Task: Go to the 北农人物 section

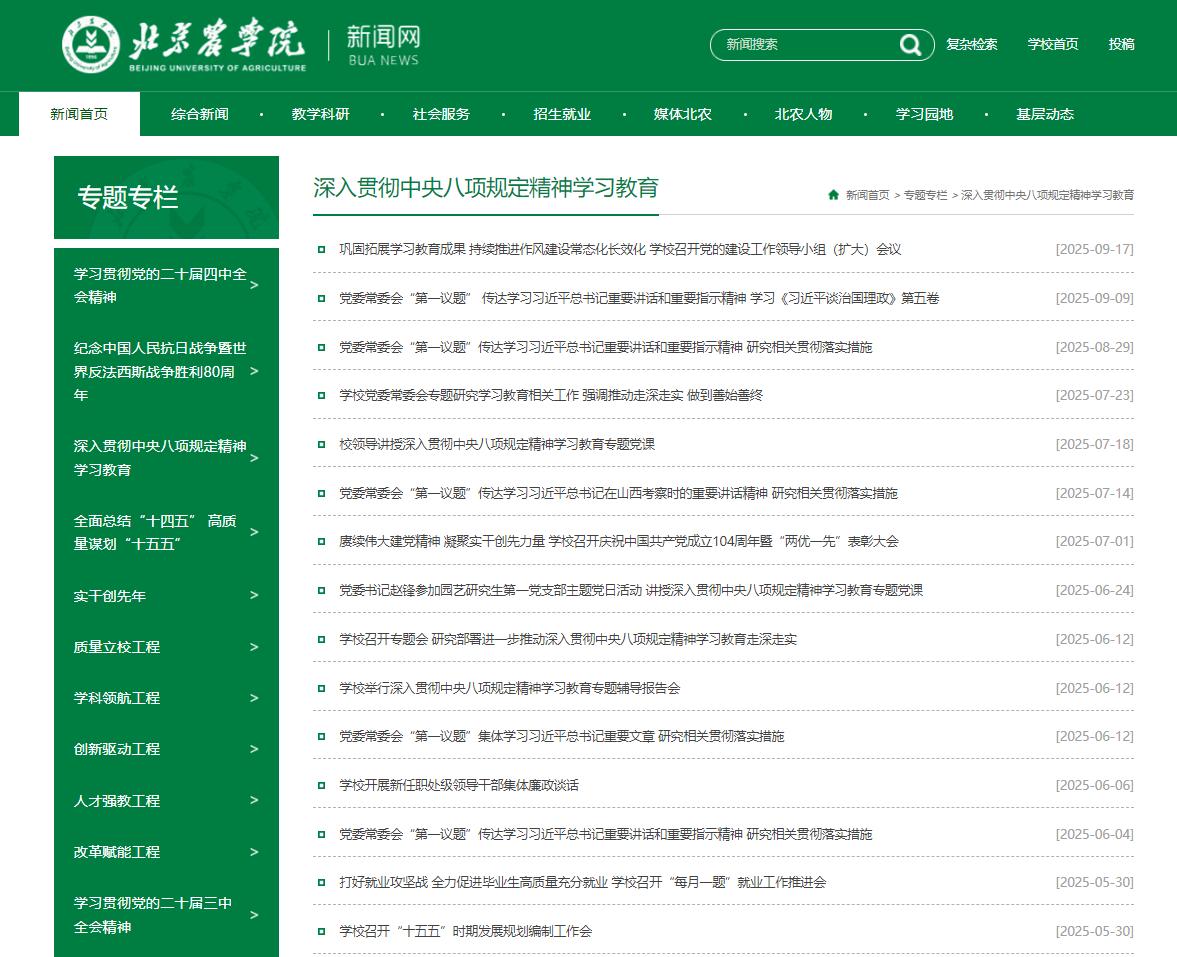Action: 803,114
